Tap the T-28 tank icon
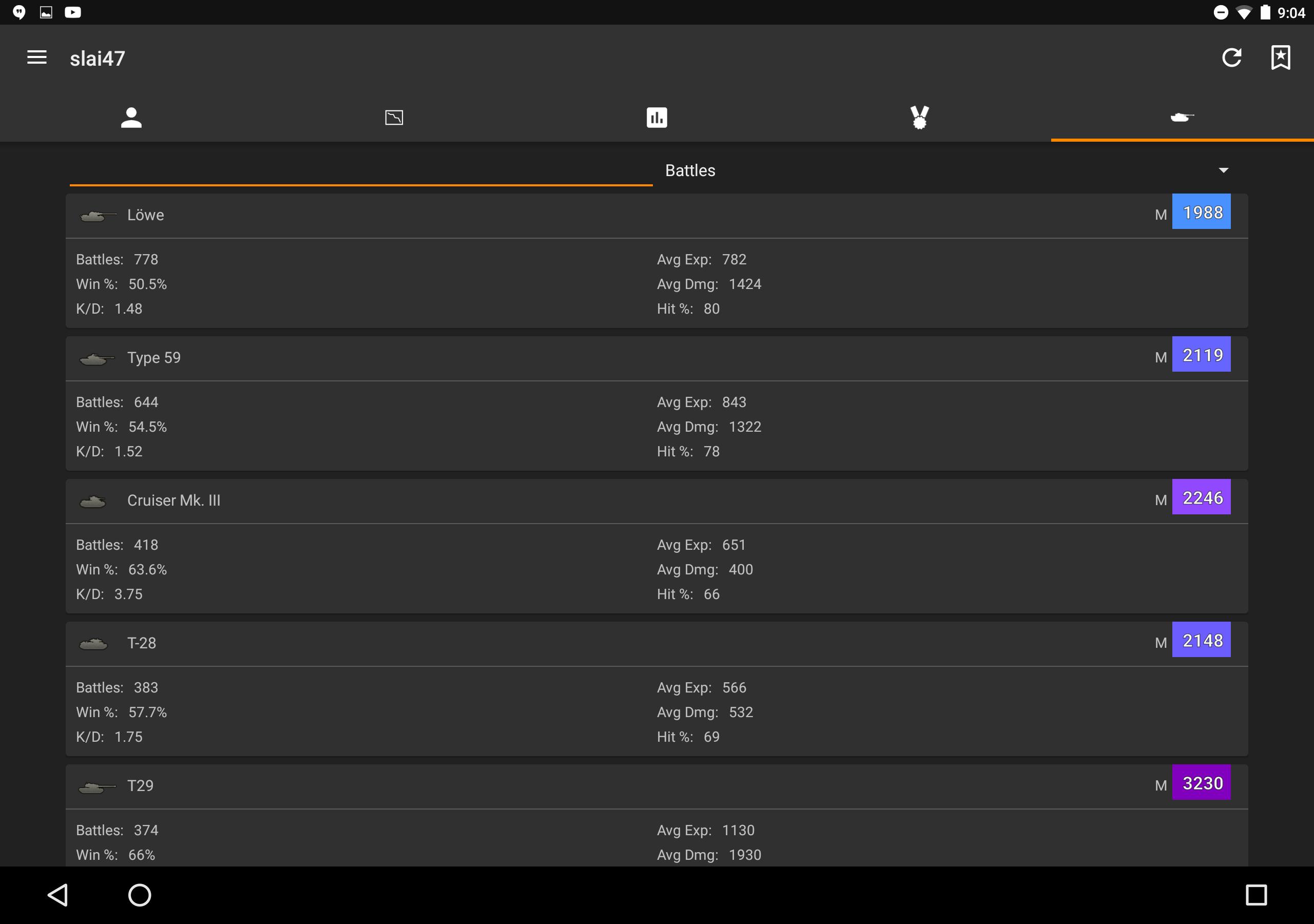The image size is (1314, 924). tap(93, 644)
